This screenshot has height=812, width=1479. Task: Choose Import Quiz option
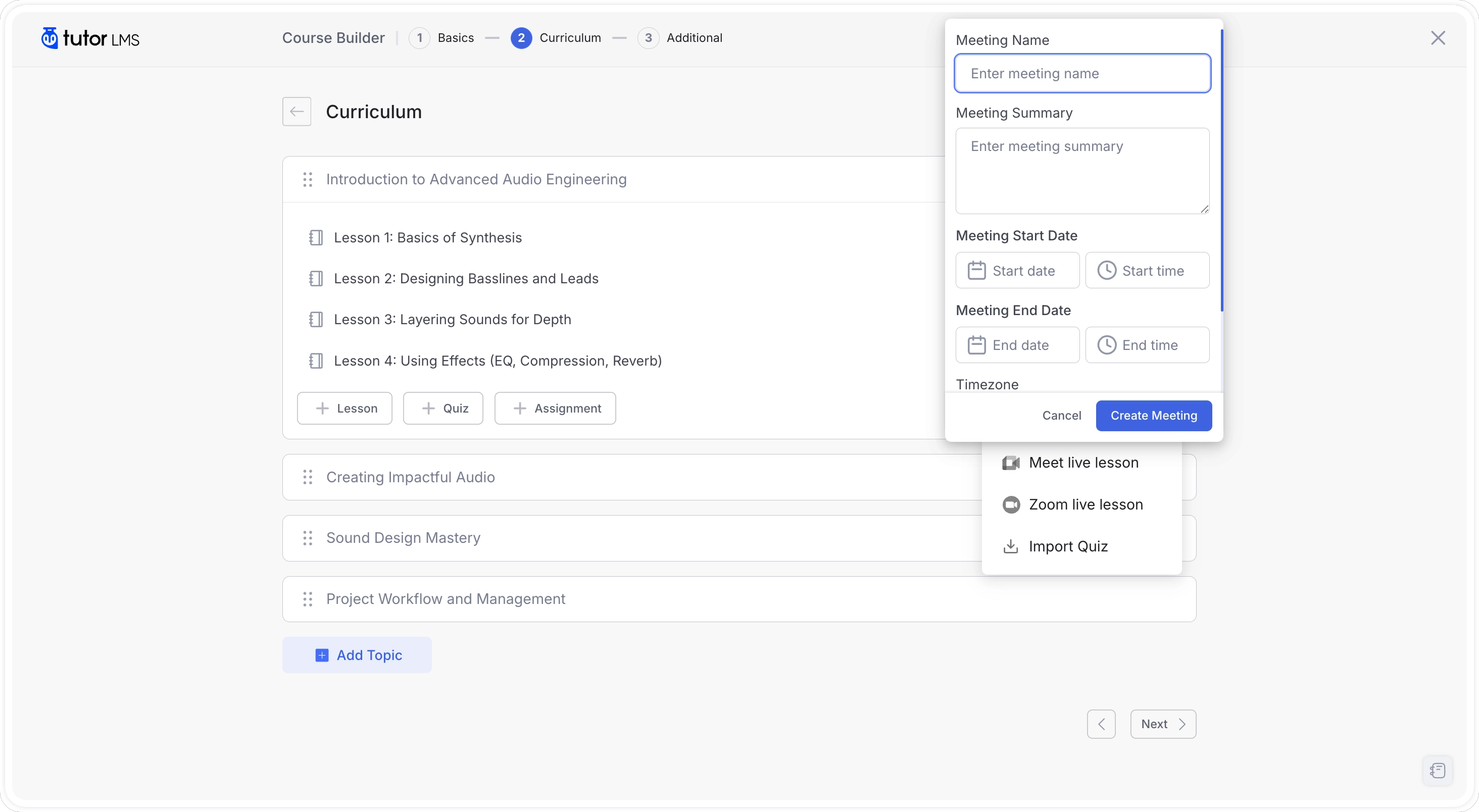(1081, 546)
